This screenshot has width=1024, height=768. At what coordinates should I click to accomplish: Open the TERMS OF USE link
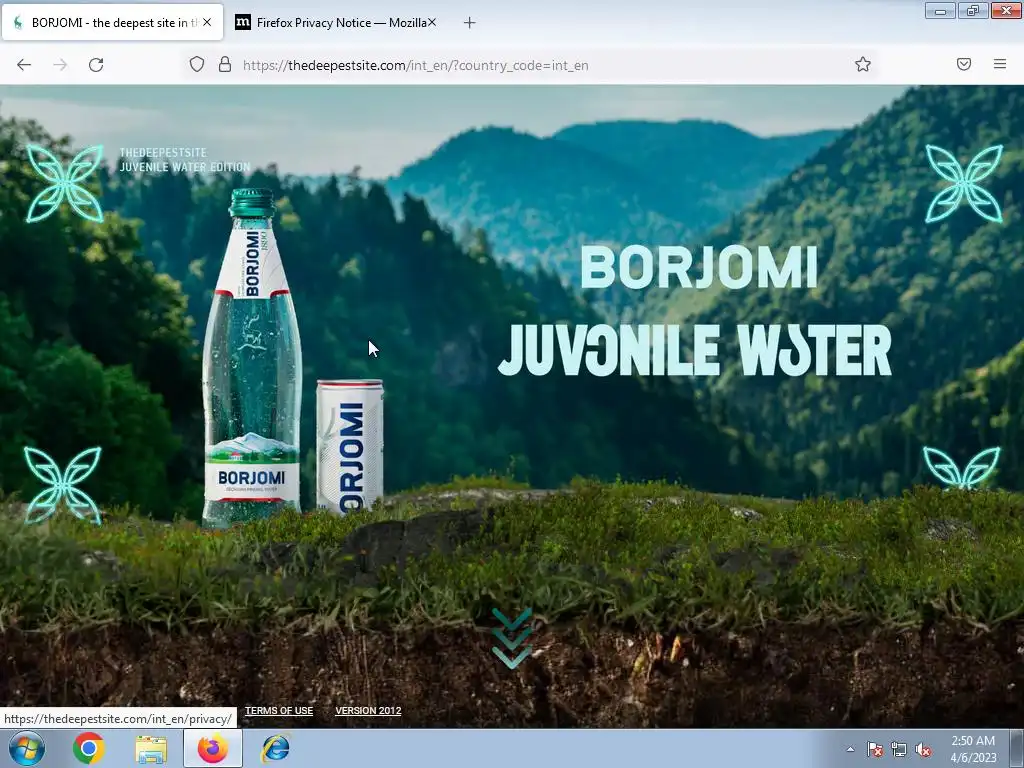(x=279, y=711)
